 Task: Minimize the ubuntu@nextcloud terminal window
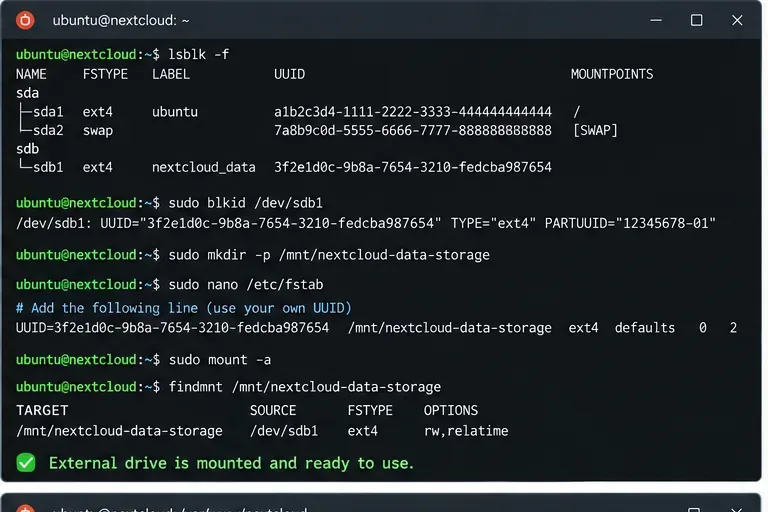pyautogui.click(x=656, y=20)
